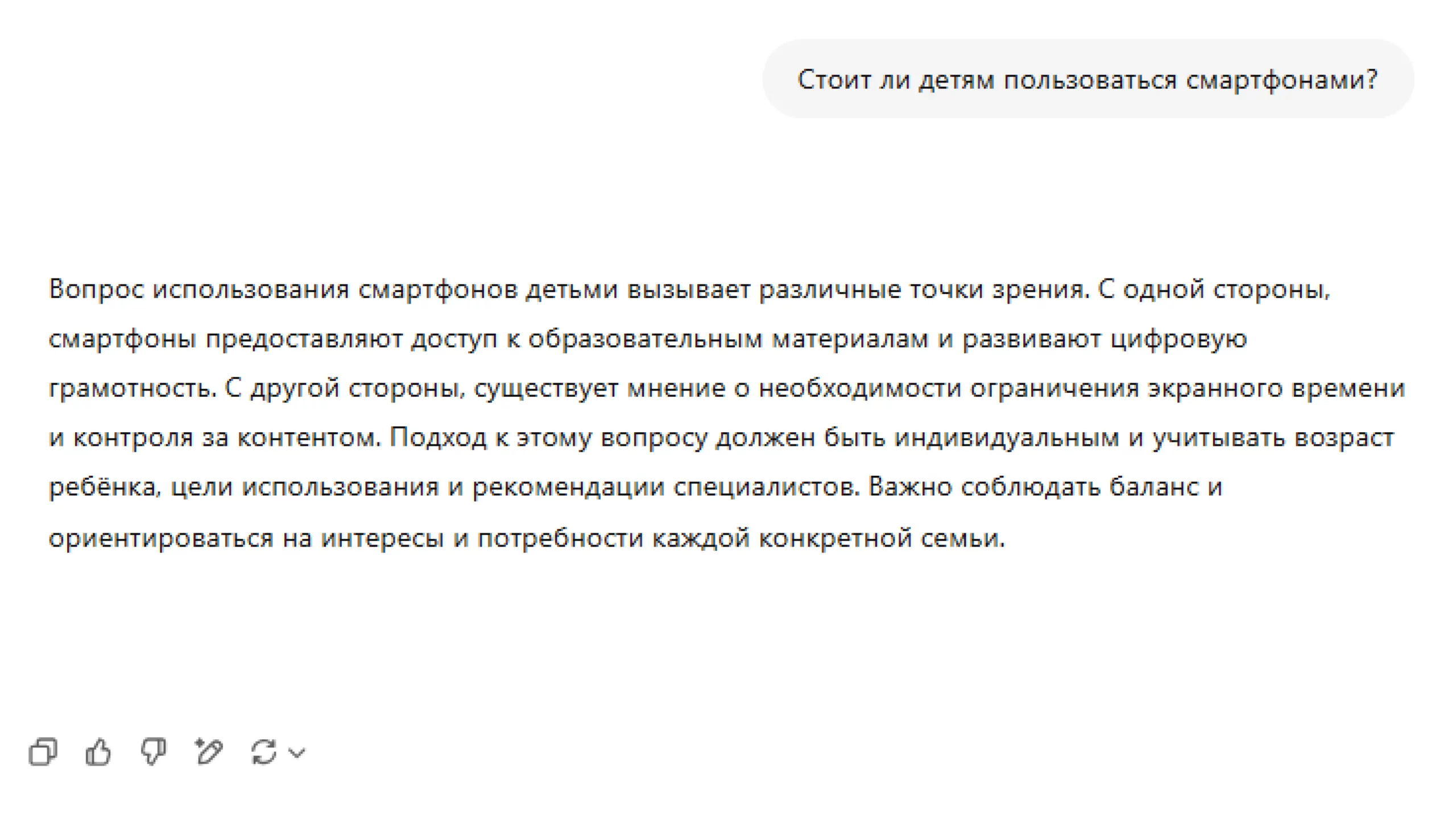The image size is (1456, 817).
Task: Click the word "ориентироваться" on the last line
Action: click(161, 538)
